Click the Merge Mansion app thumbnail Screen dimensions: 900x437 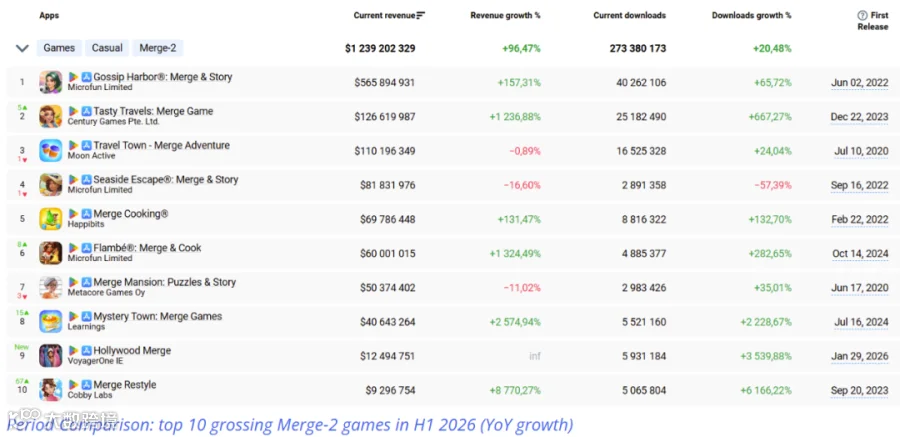coord(51,287)
